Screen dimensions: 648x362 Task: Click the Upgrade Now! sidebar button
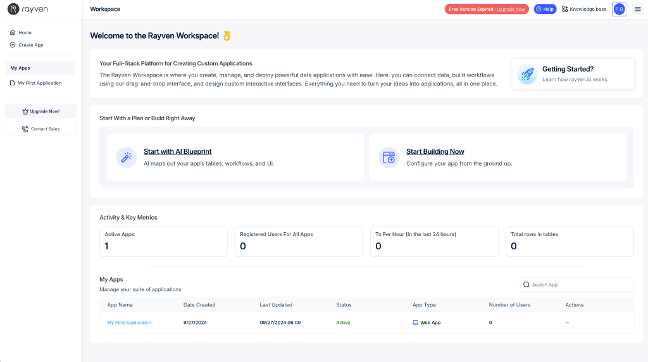(40, 111)
